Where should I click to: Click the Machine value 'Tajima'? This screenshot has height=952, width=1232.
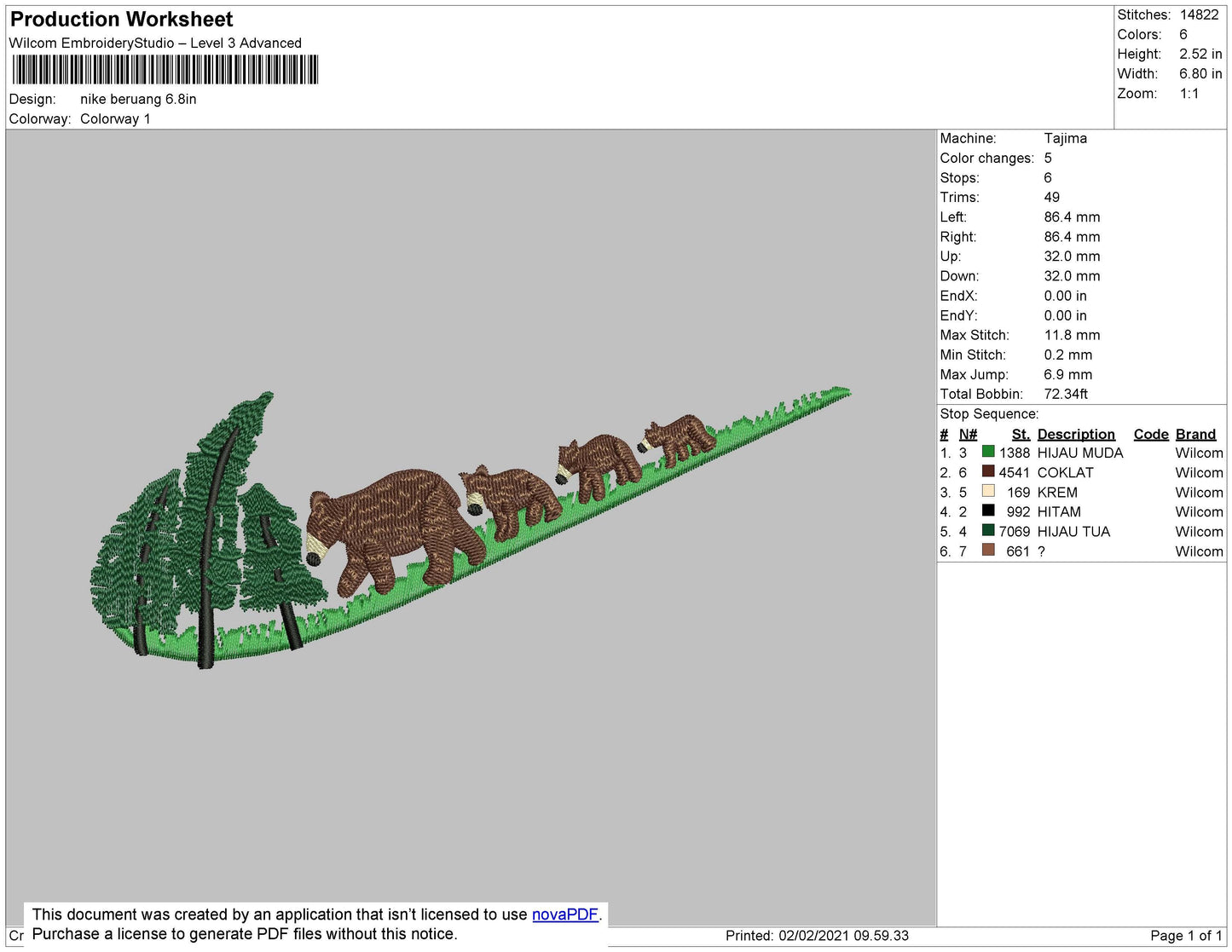(1066, 138)
